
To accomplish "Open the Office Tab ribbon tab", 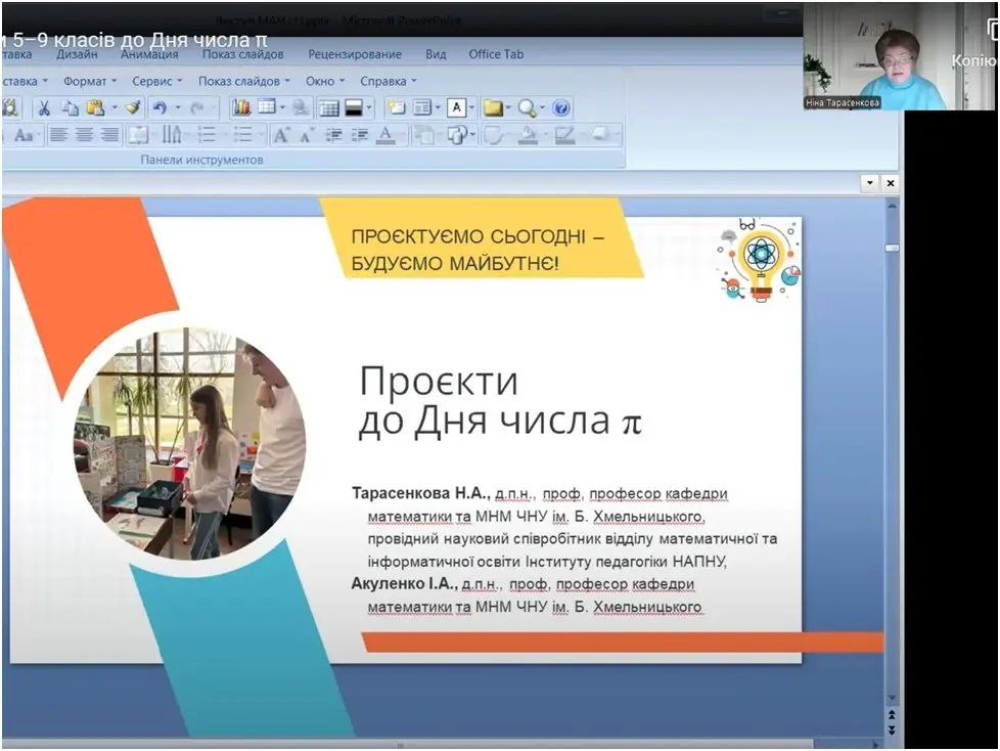I will point(496,54).
